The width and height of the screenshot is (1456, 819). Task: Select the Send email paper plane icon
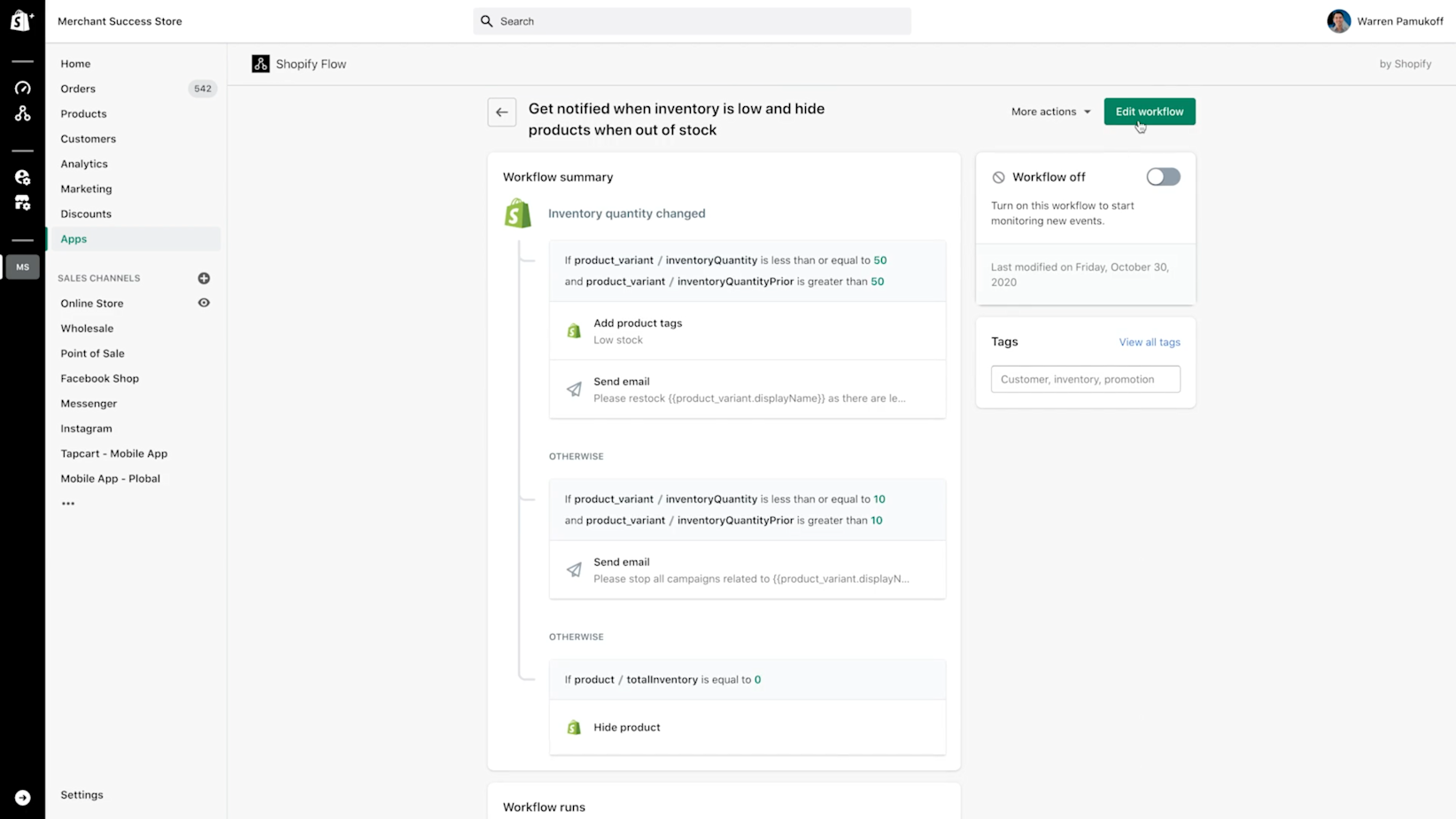coord(573,390)
